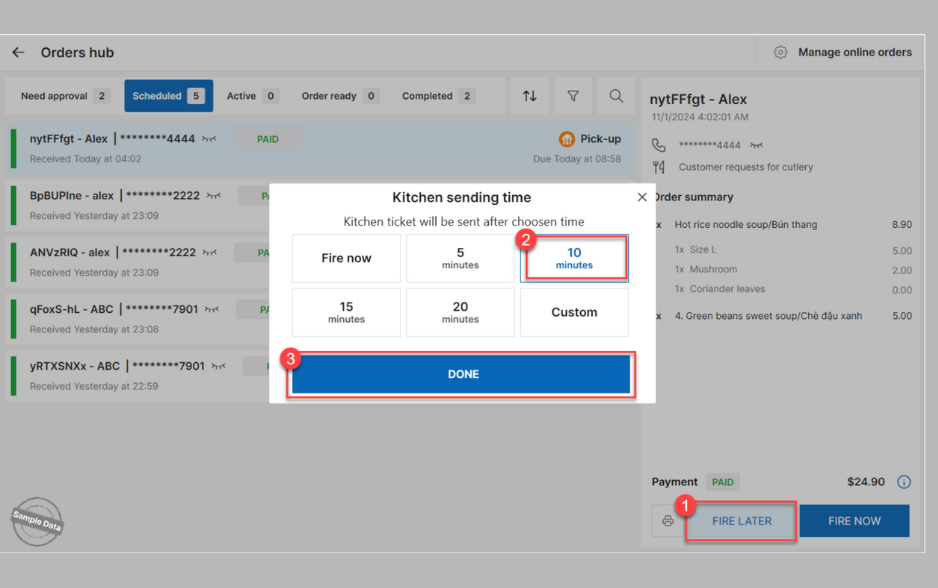
Task: Open the Completed tab
Action: 438,96
